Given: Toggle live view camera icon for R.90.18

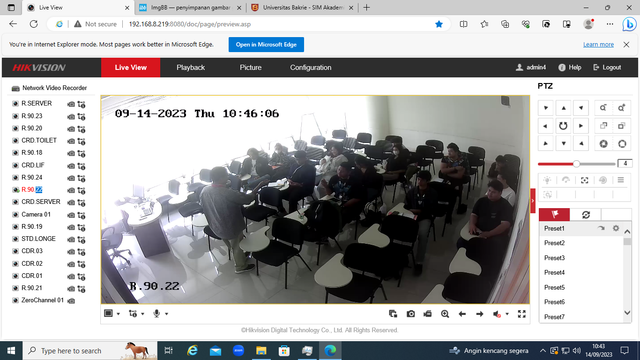Looking at the screenshot, I should (71, 153).
